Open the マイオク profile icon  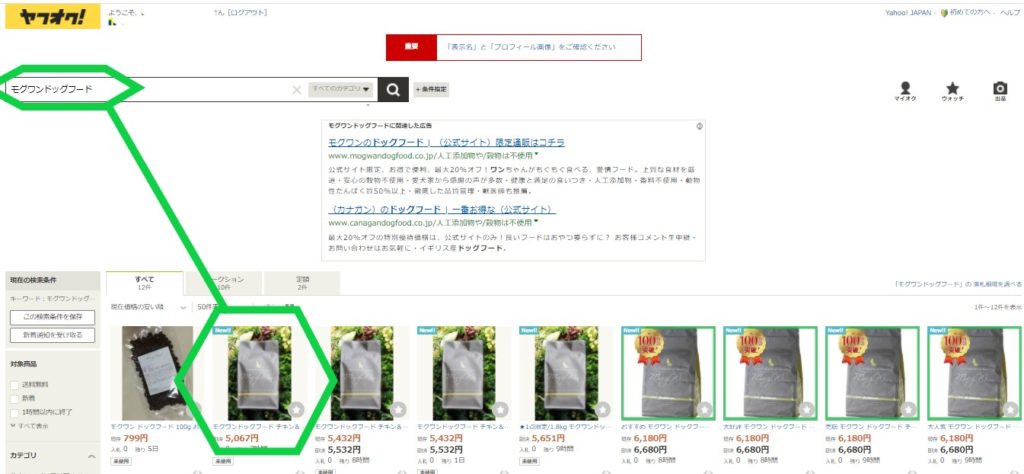[905, 91]
